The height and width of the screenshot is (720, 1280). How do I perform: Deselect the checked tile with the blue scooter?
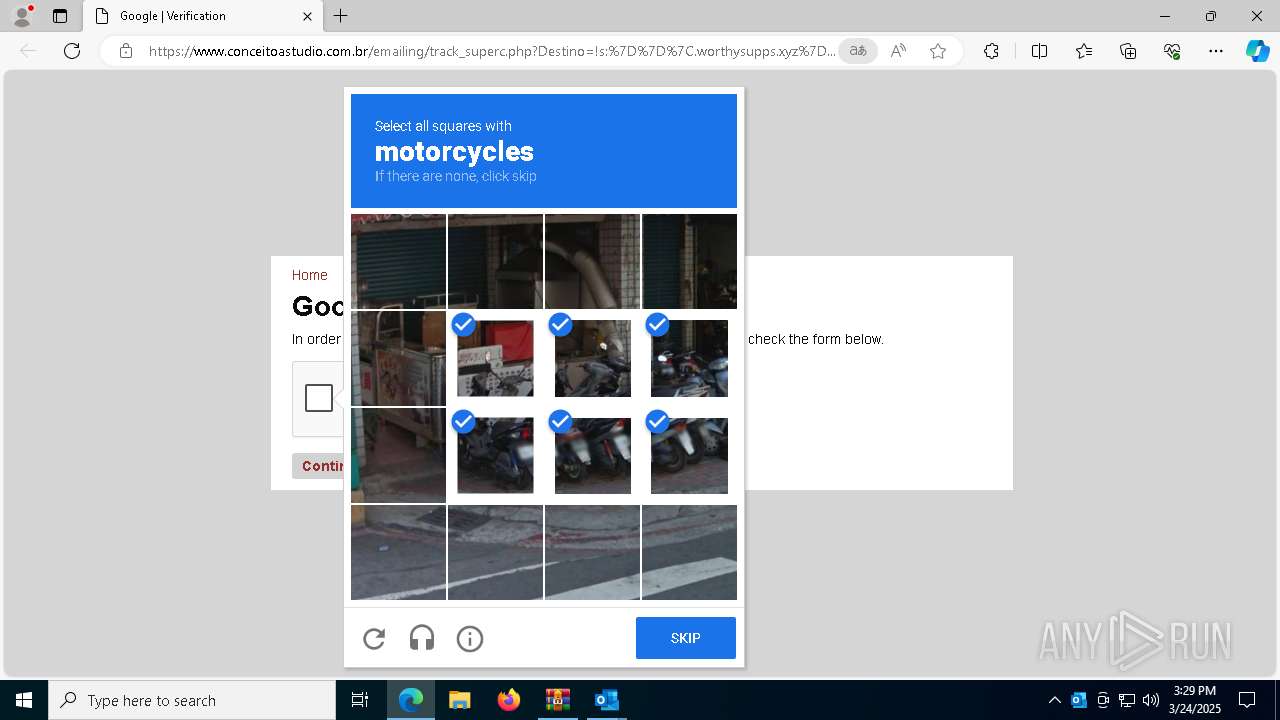click(x=495, y=455)
